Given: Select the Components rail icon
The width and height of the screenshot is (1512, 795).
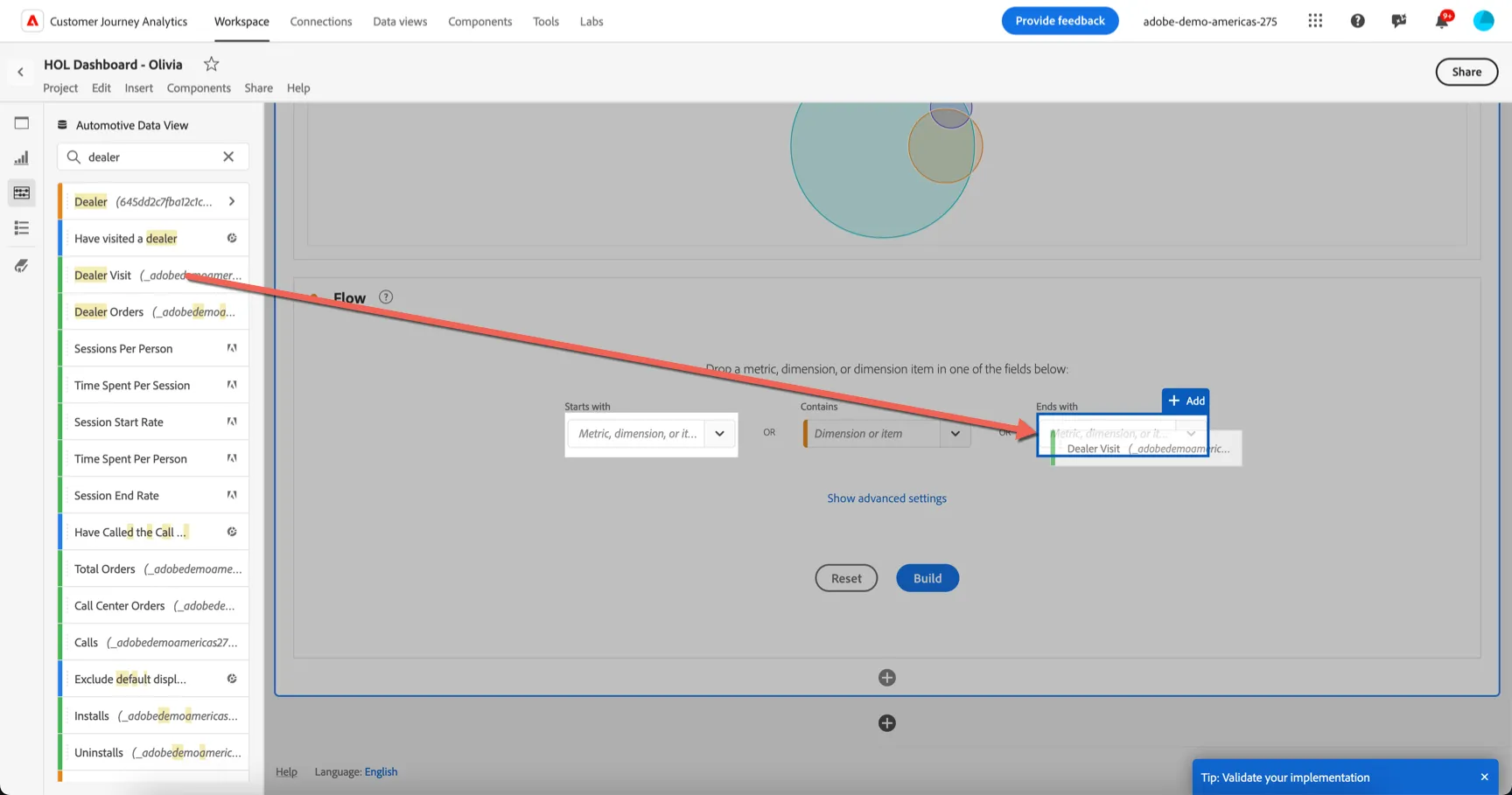Looking at the screenshot, I should click(x=22, y=193).
